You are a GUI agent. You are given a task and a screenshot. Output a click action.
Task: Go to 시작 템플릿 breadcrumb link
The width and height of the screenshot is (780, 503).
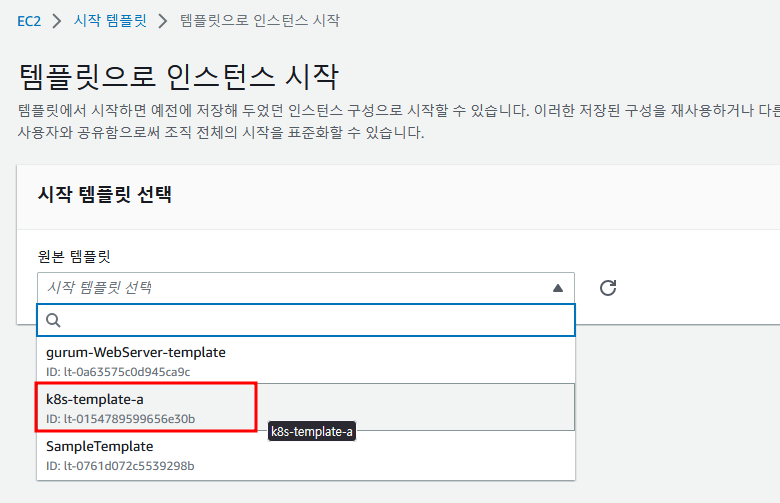[x=110, y=21]
